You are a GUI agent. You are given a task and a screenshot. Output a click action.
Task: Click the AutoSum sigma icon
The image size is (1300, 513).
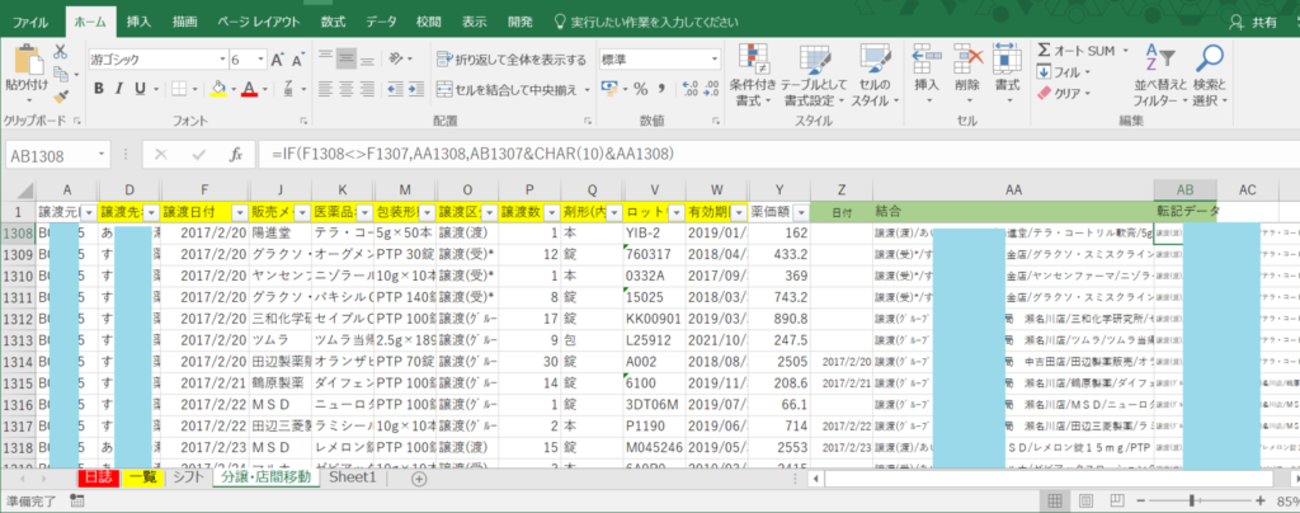click(1044, 51)
